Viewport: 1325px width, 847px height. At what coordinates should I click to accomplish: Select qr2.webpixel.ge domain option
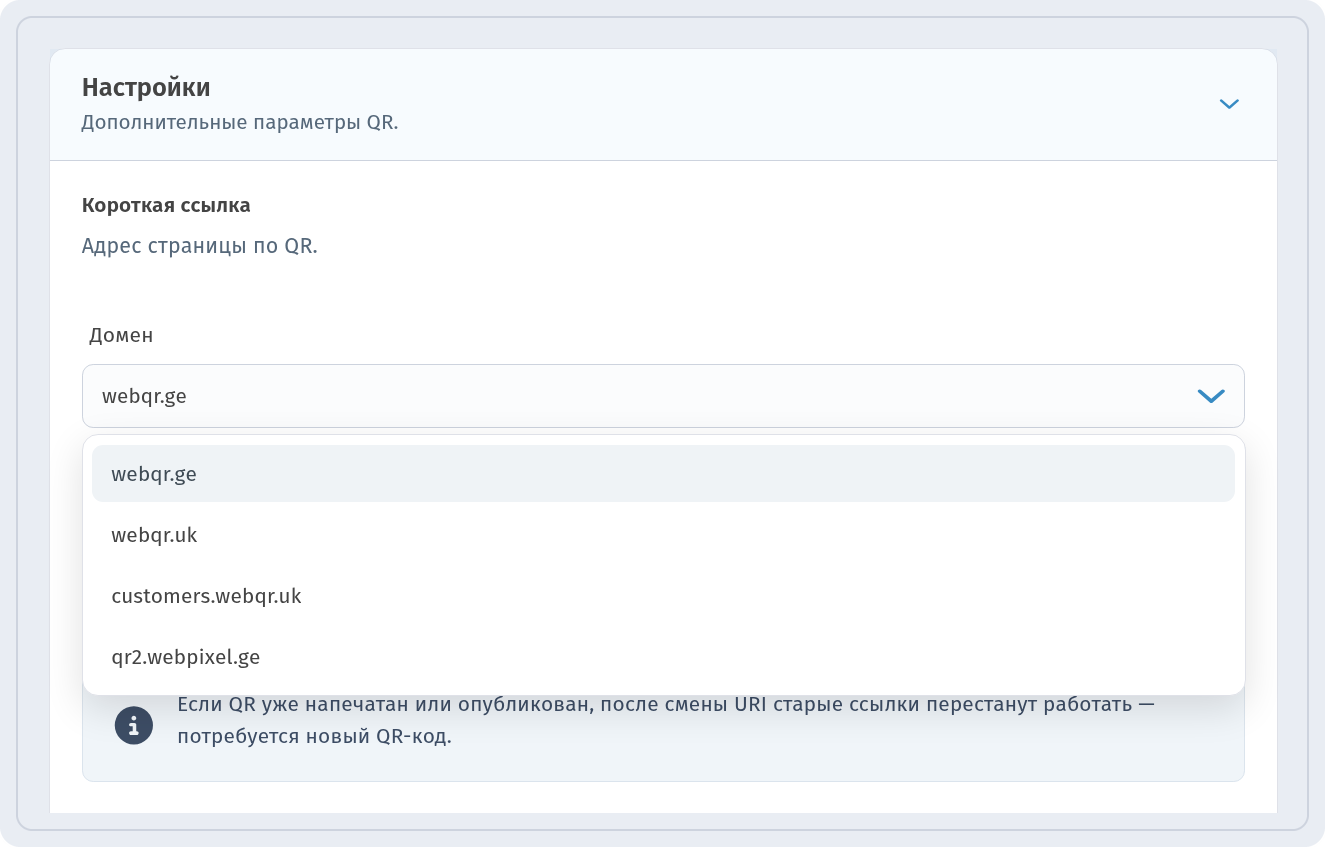click(663, 657)
